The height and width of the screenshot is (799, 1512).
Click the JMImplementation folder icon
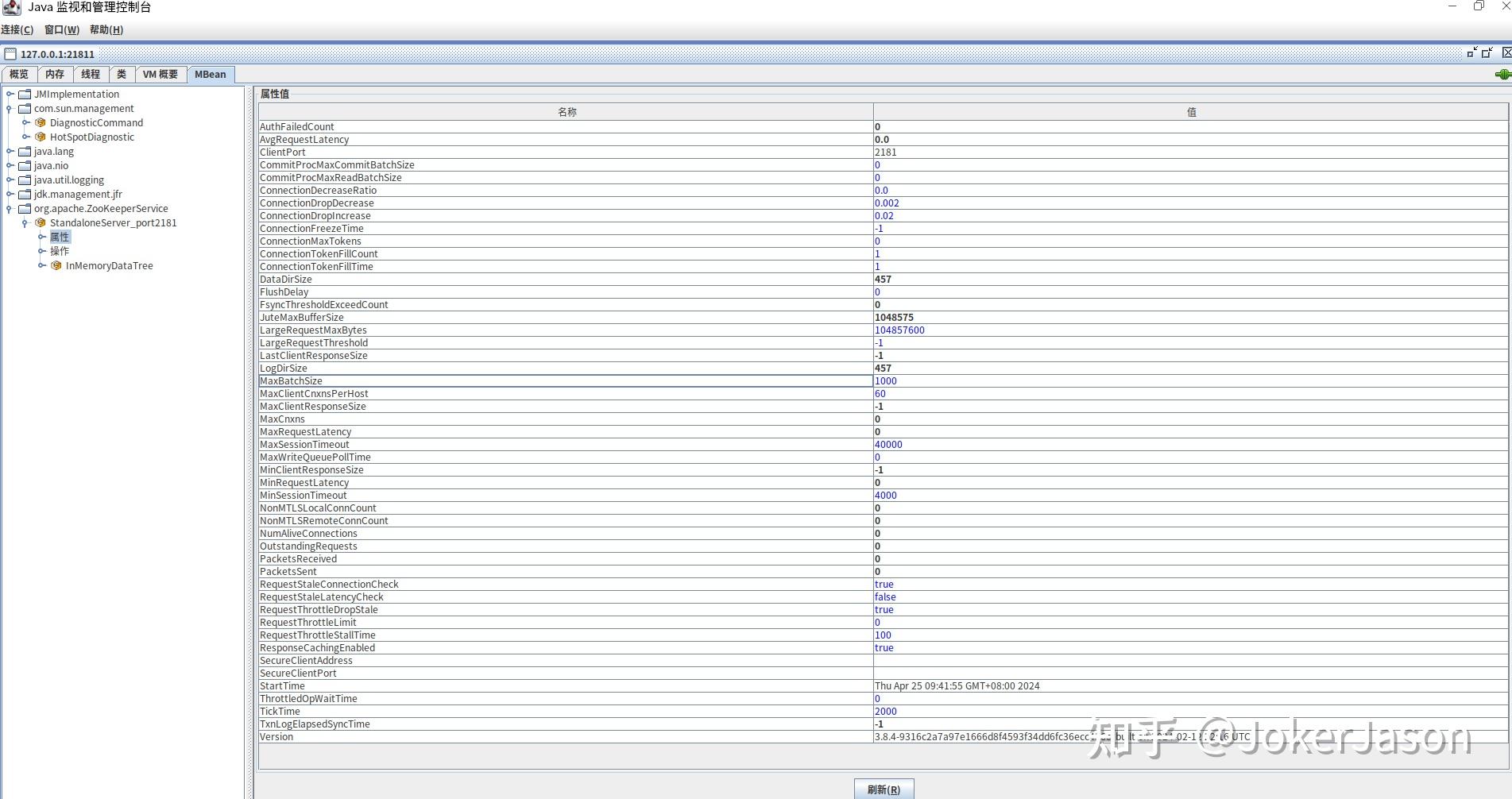(x=25, y=94)
